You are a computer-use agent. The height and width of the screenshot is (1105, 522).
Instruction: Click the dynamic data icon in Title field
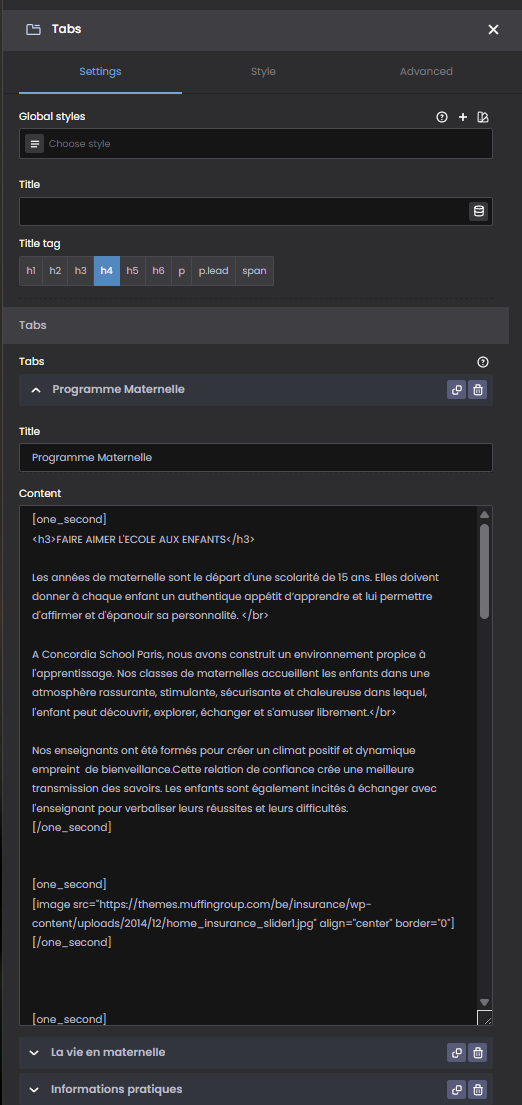tap(479, 211)
